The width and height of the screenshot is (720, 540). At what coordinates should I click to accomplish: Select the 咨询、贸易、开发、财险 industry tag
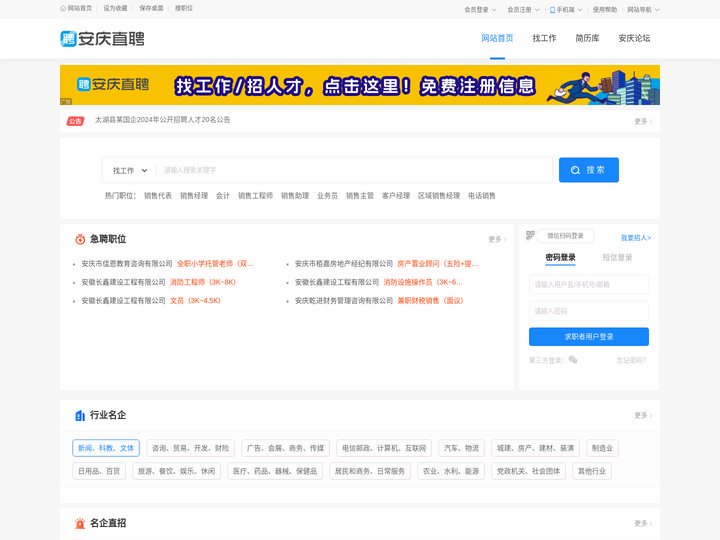pyautogui.click(x=190, y=448)
